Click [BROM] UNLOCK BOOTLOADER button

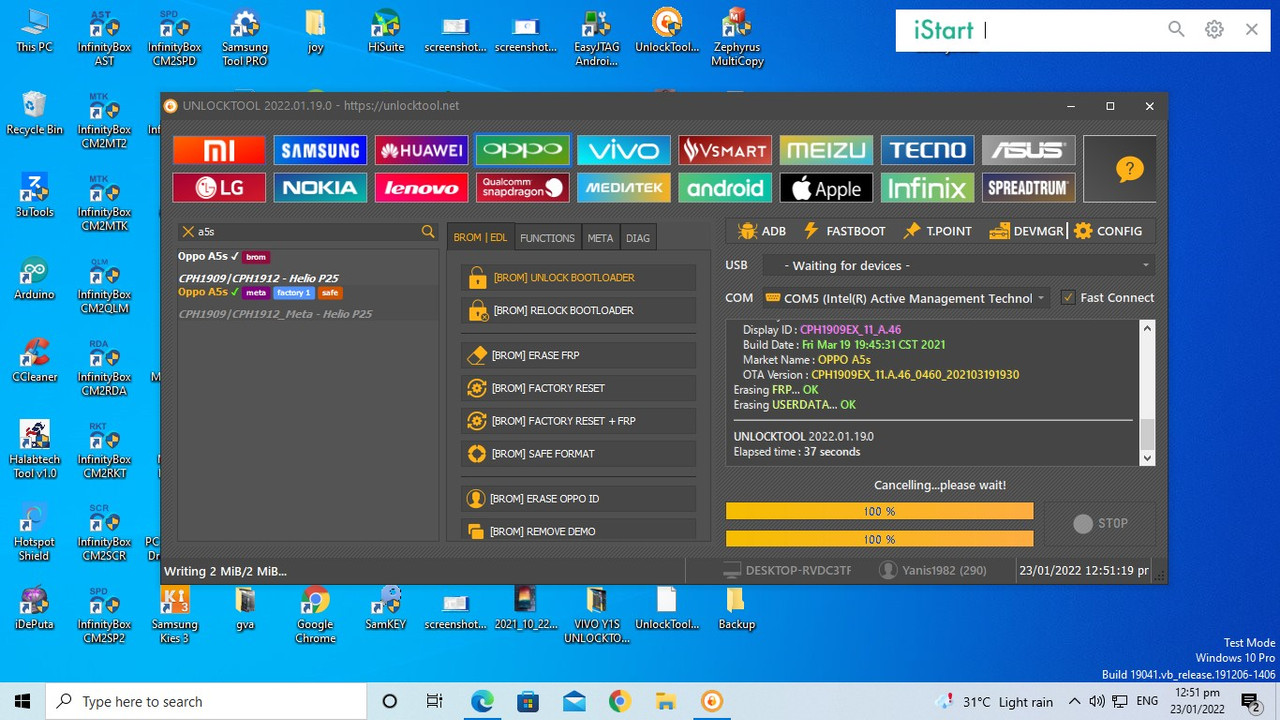pos(579,278)
